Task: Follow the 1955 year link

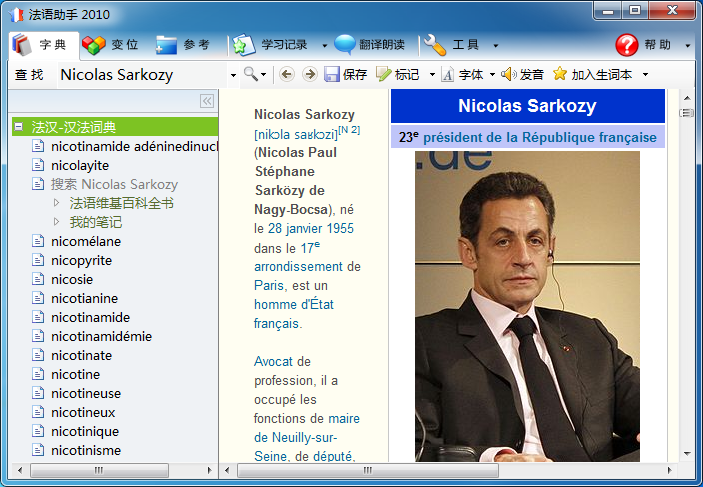Action: point(340,229)
